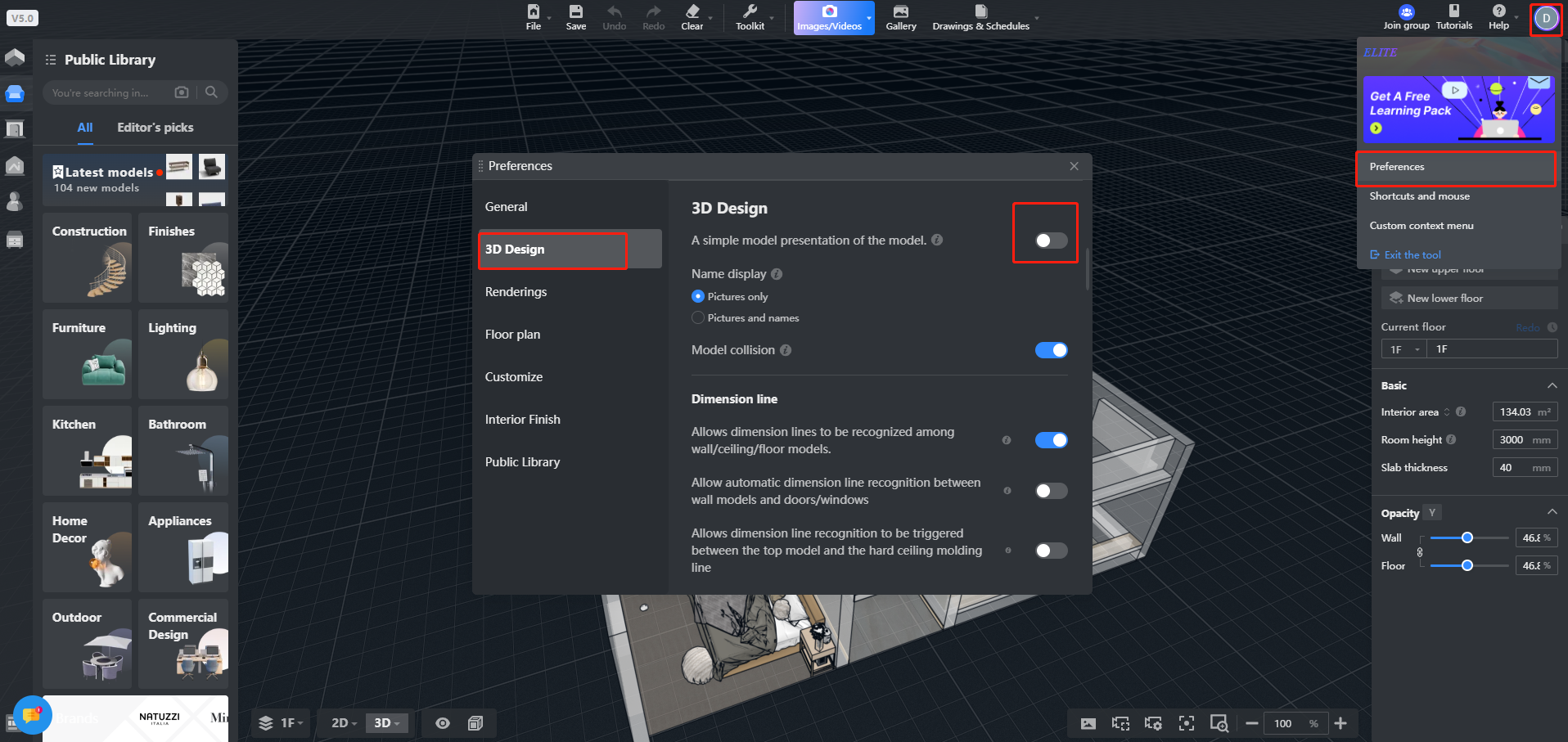This screenshot has width=1568, height=742.
Task: Adjust the Wall opacity slider handle
Action: coord(1467,537)
